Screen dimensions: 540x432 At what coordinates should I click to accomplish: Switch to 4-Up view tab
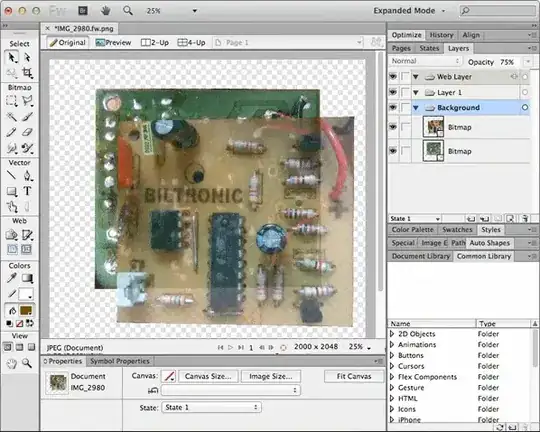click(191, 43)
